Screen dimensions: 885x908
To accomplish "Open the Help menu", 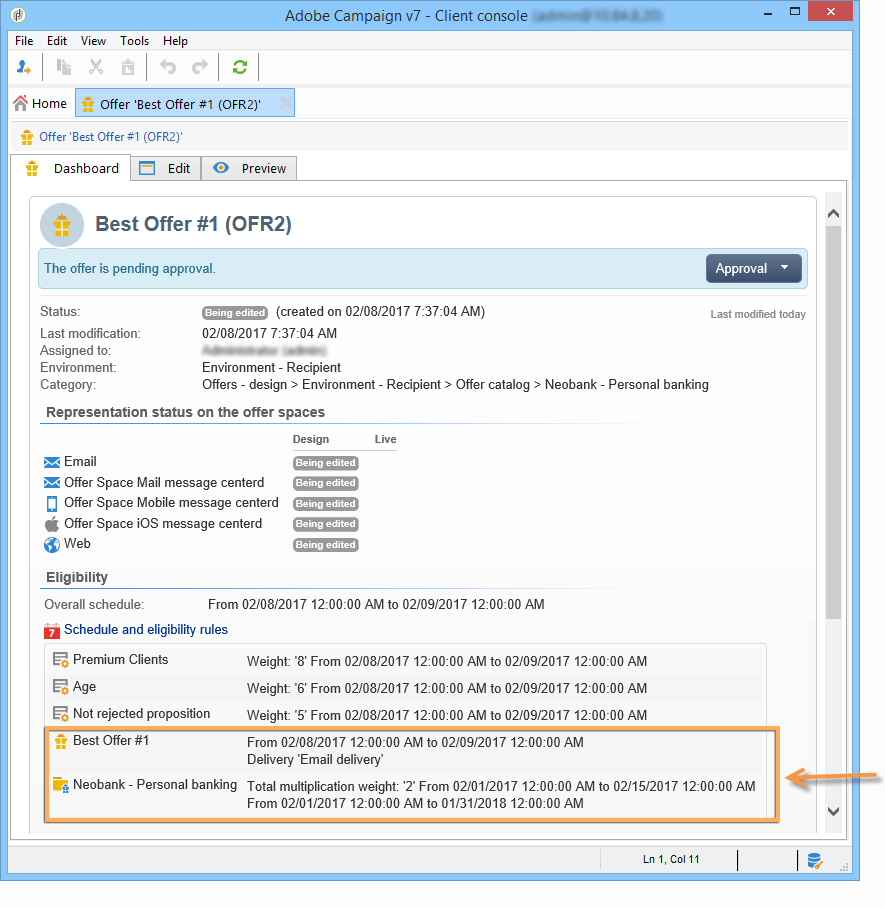I will pyautogui.click(x=175, y=41).
